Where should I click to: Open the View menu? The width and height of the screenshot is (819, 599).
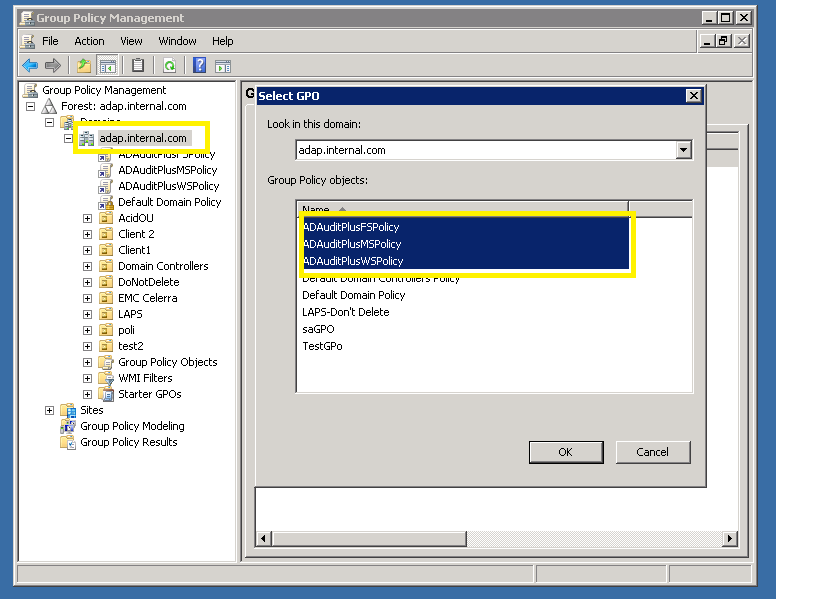pos(131,41)
